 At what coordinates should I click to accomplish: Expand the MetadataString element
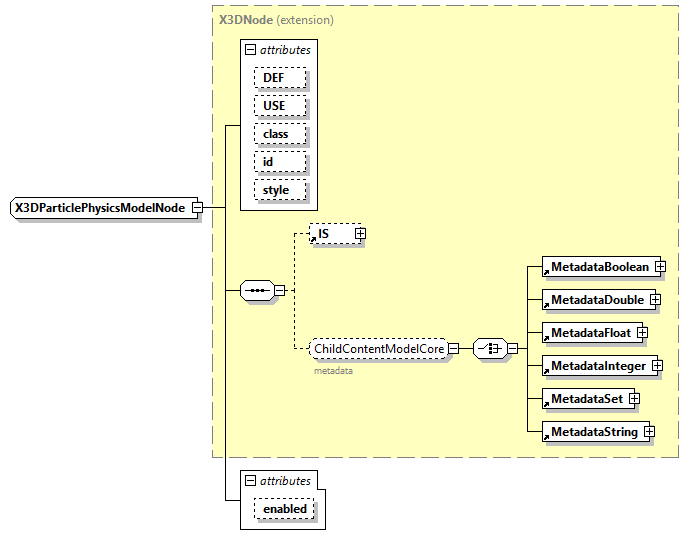click(649, 432)
